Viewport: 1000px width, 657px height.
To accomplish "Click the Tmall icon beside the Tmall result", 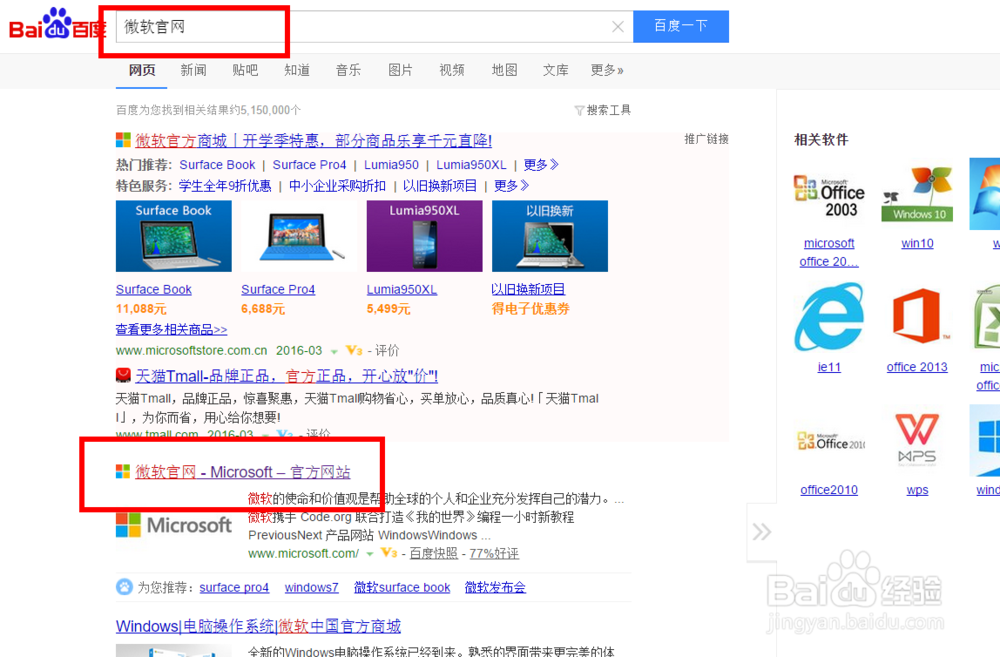I will point(123,375).
